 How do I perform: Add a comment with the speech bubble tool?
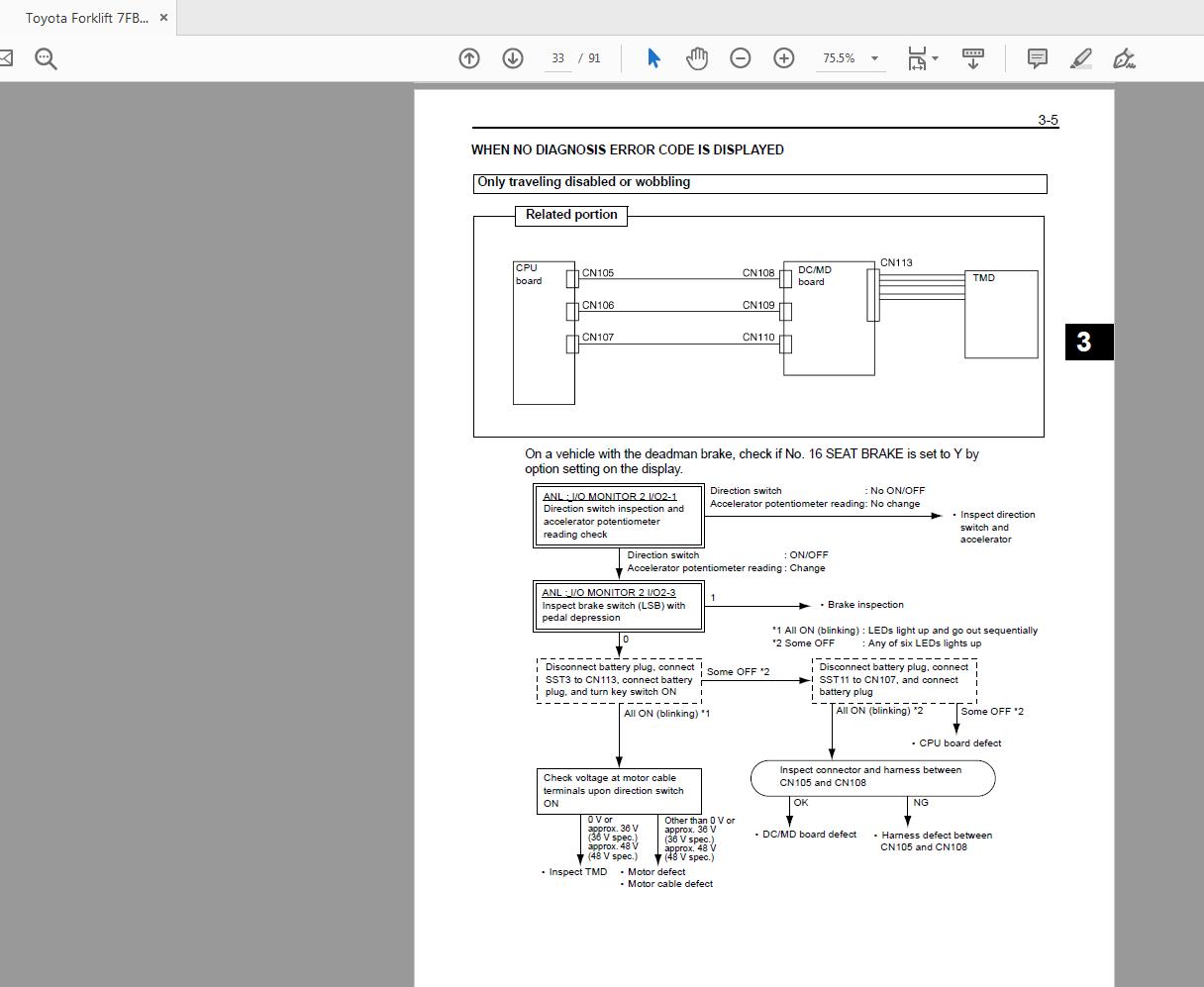[1038, 58]
